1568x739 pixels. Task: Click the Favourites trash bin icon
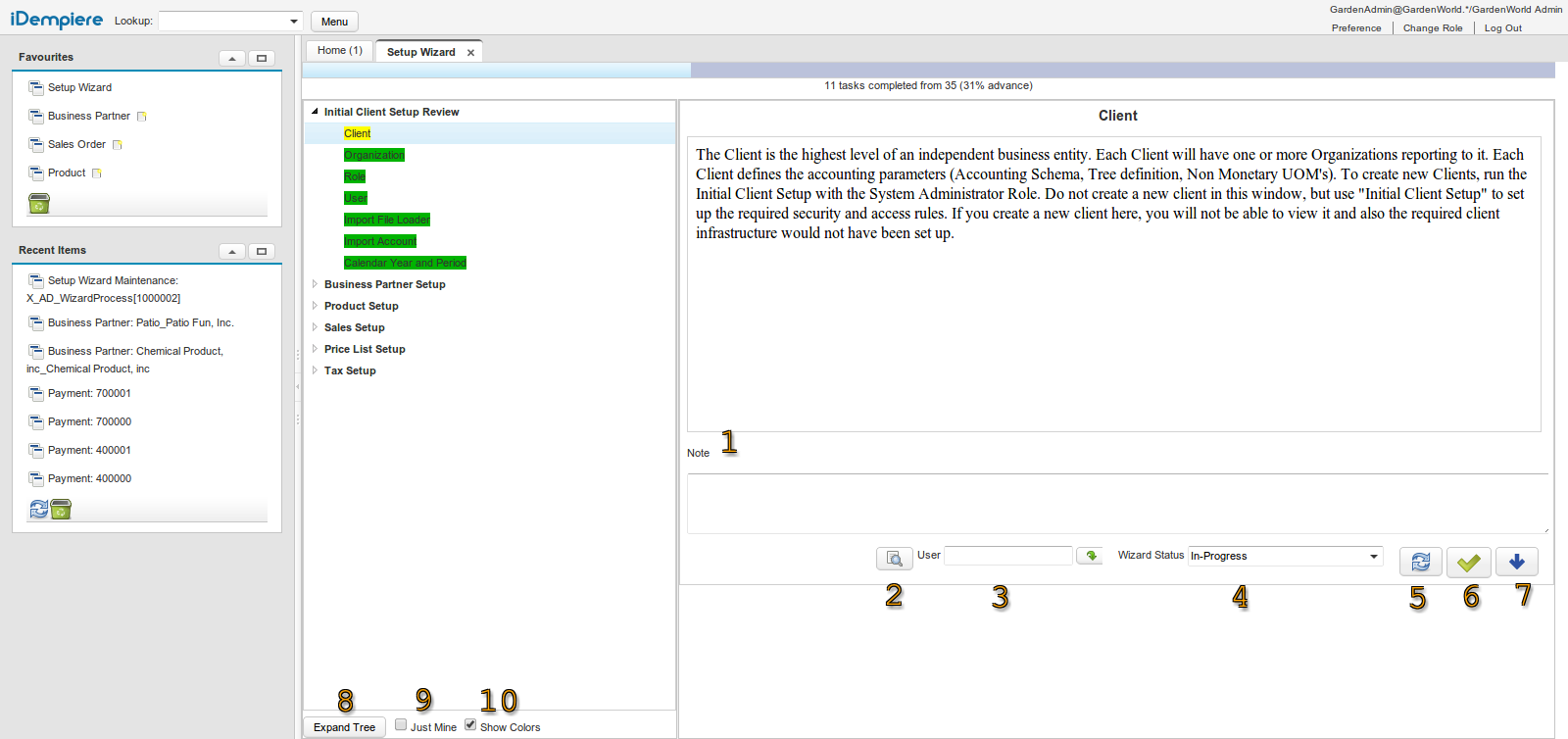(38, 203)
